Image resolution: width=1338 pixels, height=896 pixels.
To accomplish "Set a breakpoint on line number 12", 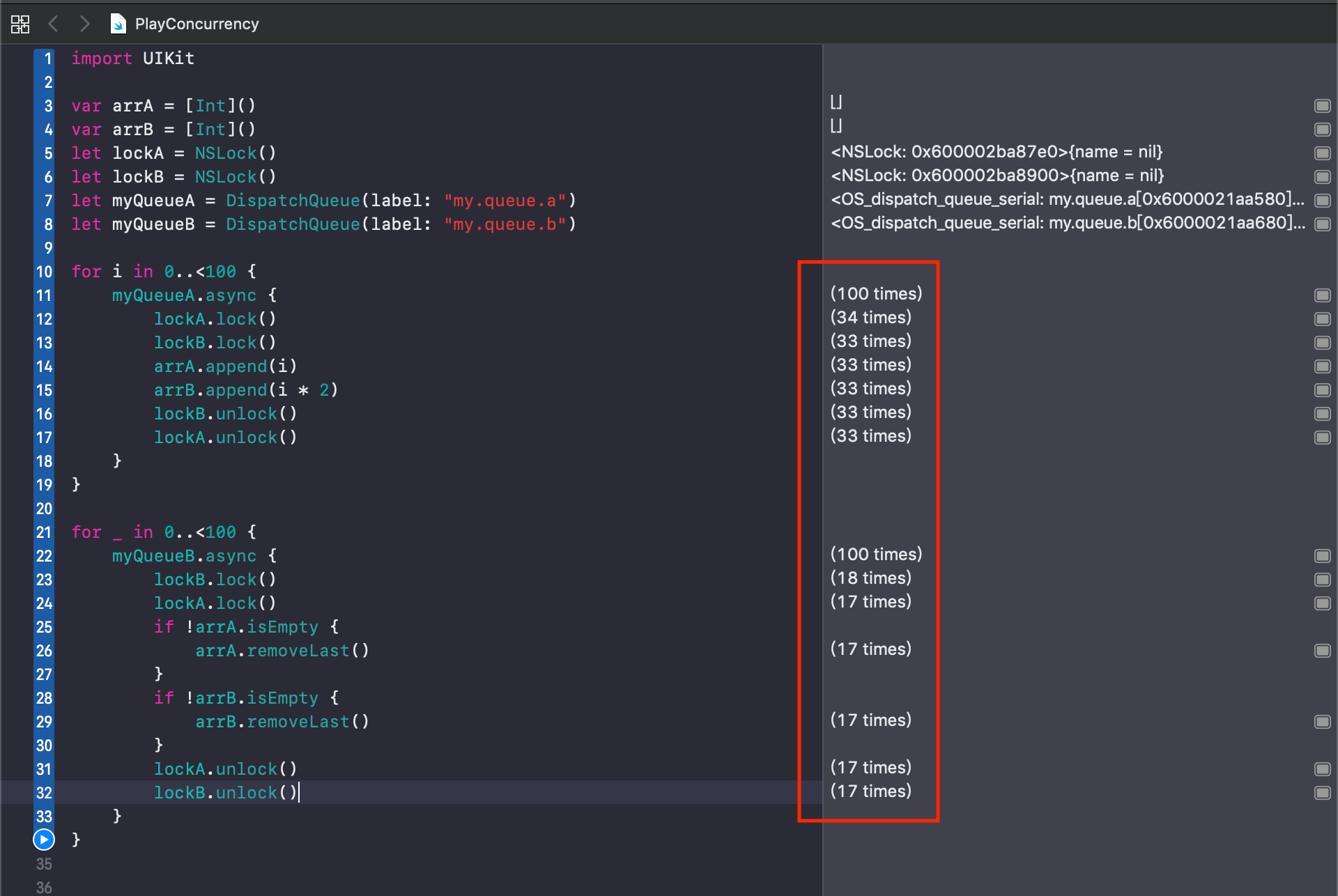I will pyautogui.click(x=43, y=319).
